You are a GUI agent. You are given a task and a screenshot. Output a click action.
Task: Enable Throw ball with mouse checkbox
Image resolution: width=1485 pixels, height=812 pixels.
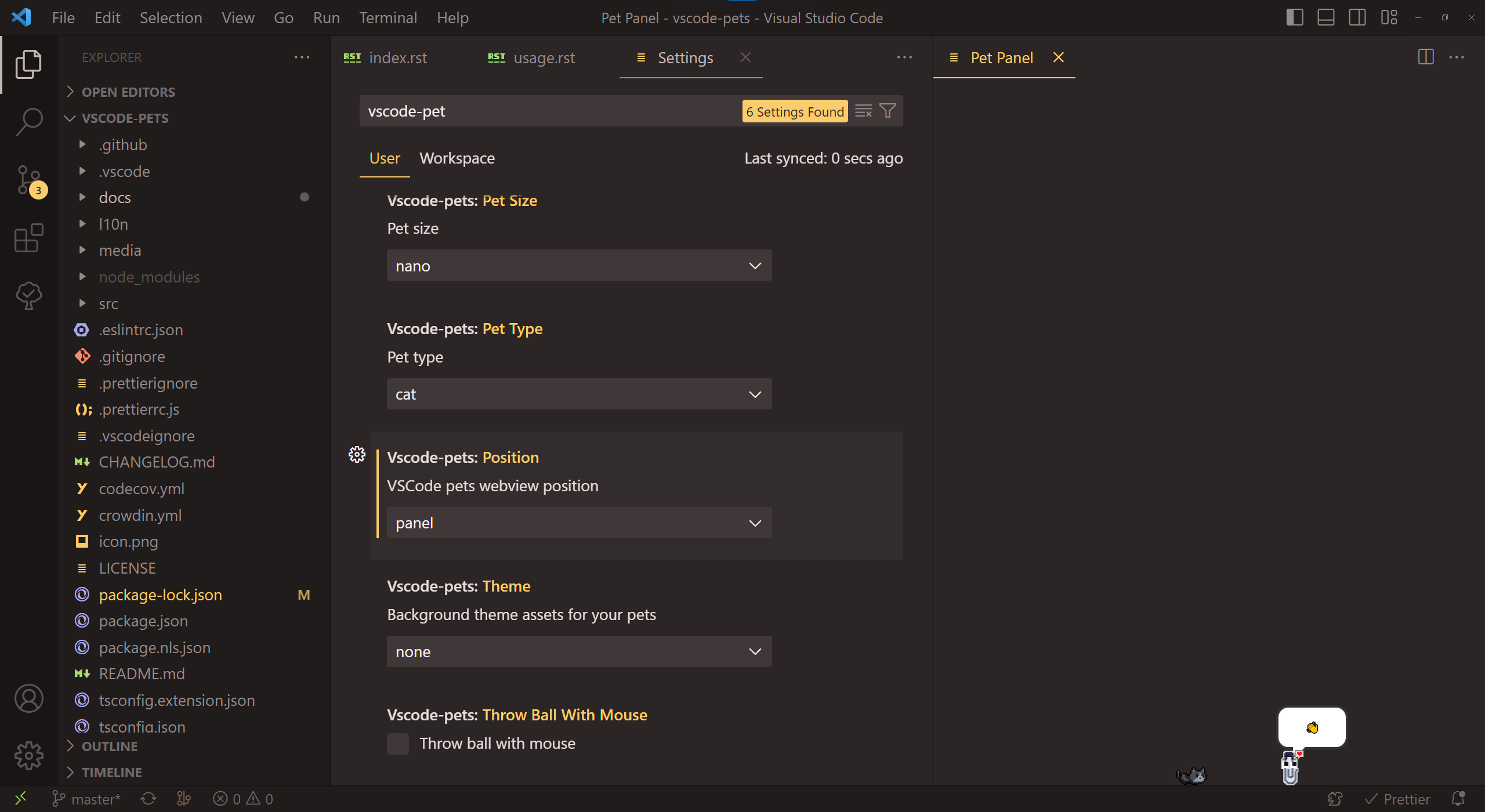[x=398, y=744]
